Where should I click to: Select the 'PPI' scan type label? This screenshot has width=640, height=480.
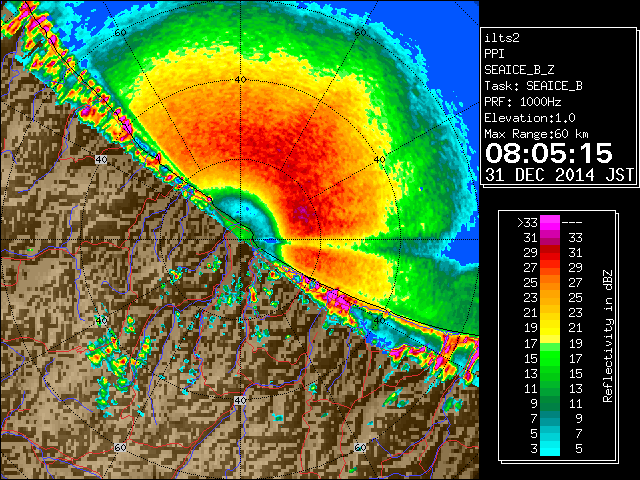point(494,54)
